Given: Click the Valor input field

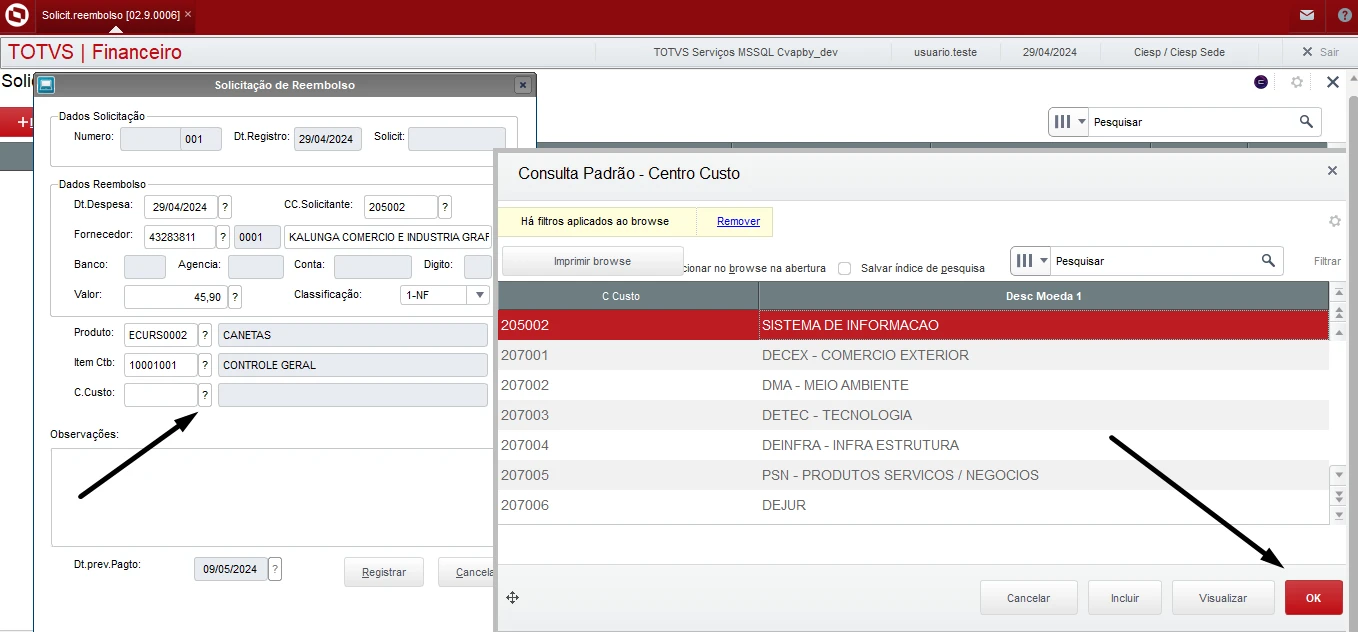Looking at the screenshot, I should 175,297.
